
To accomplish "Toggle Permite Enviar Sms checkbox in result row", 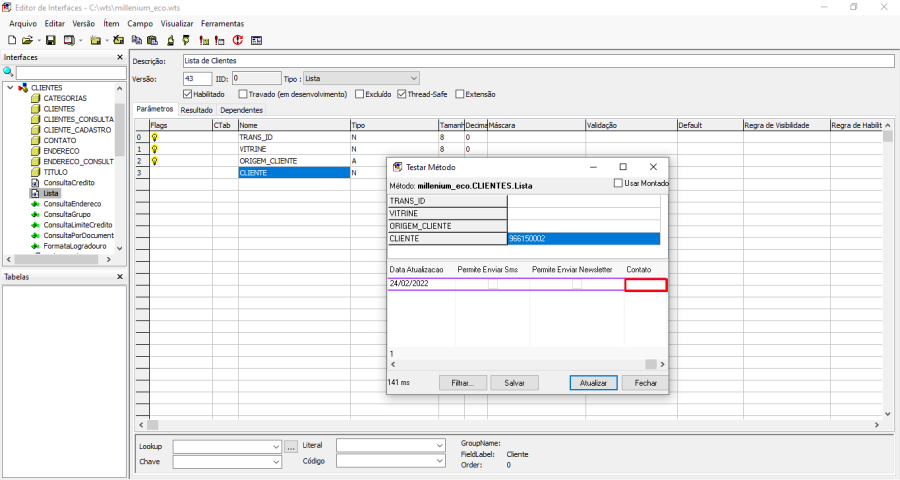I will point(493,284).
